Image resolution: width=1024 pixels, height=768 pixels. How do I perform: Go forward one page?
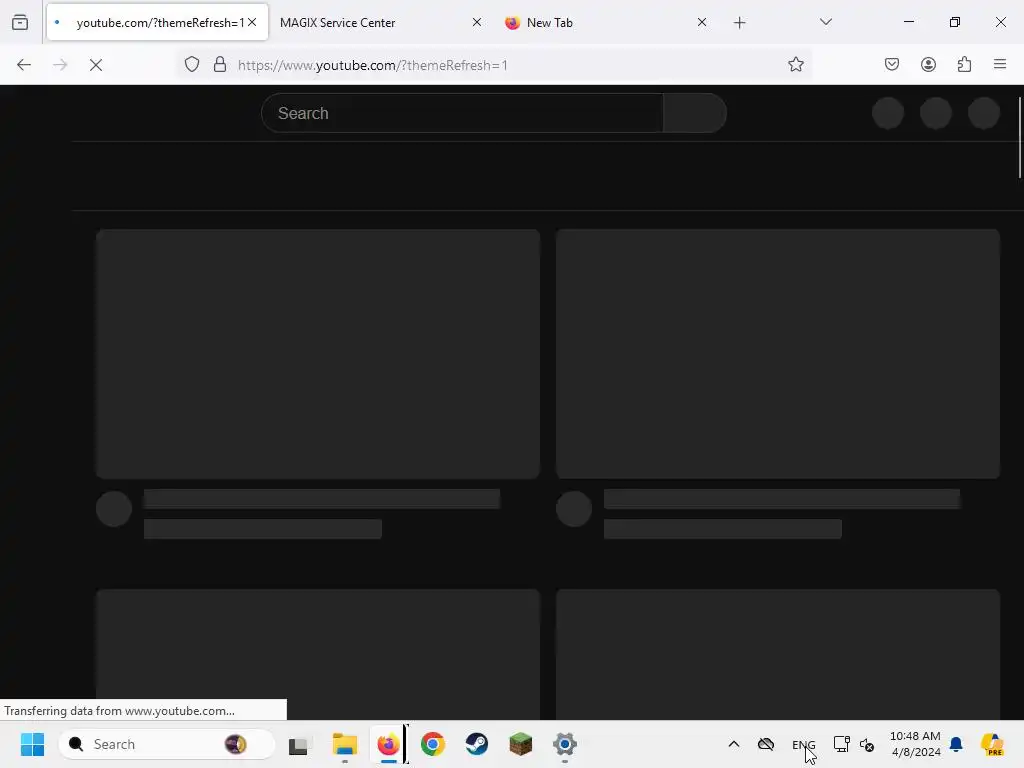[60, 65]
